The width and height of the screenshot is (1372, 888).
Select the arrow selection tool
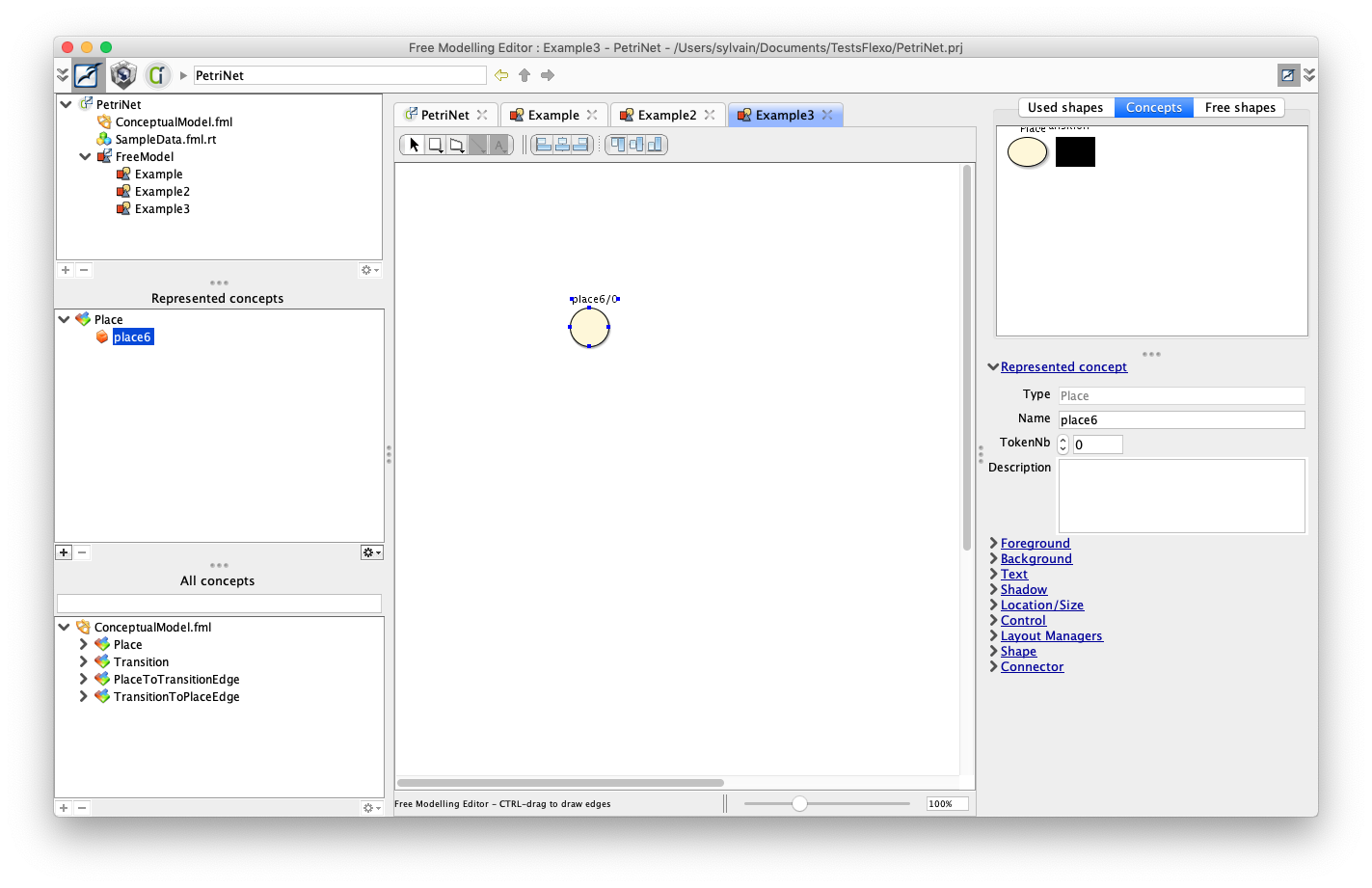(414, 145)
